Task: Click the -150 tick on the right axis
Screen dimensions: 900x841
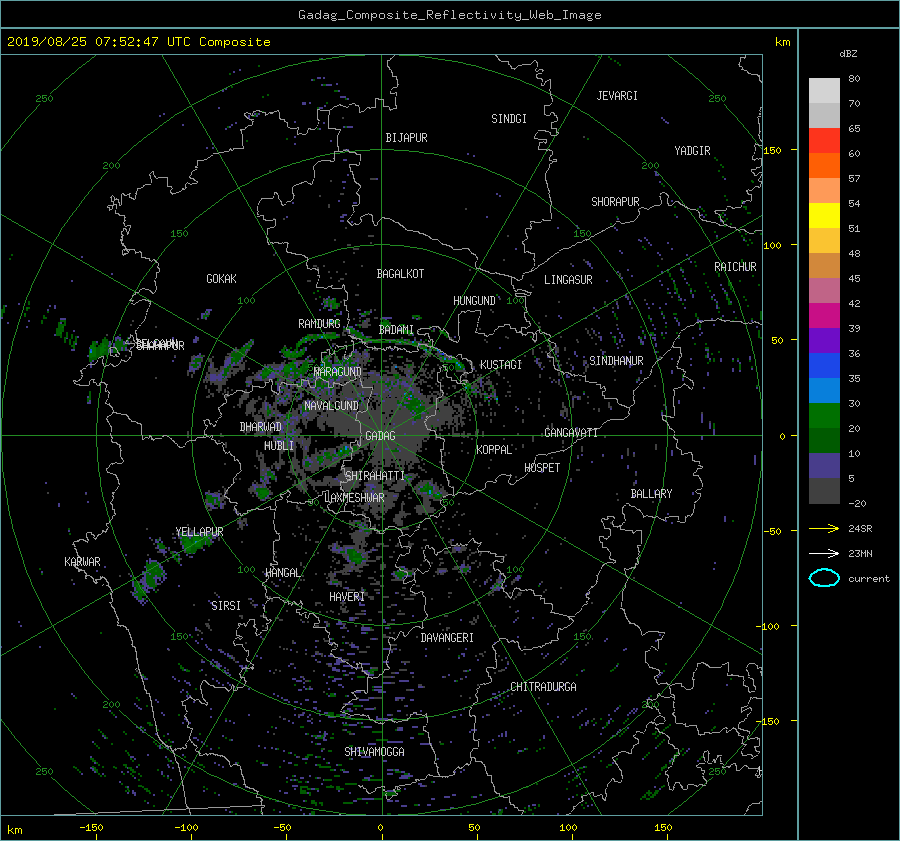Action: [x=767, y=721]
